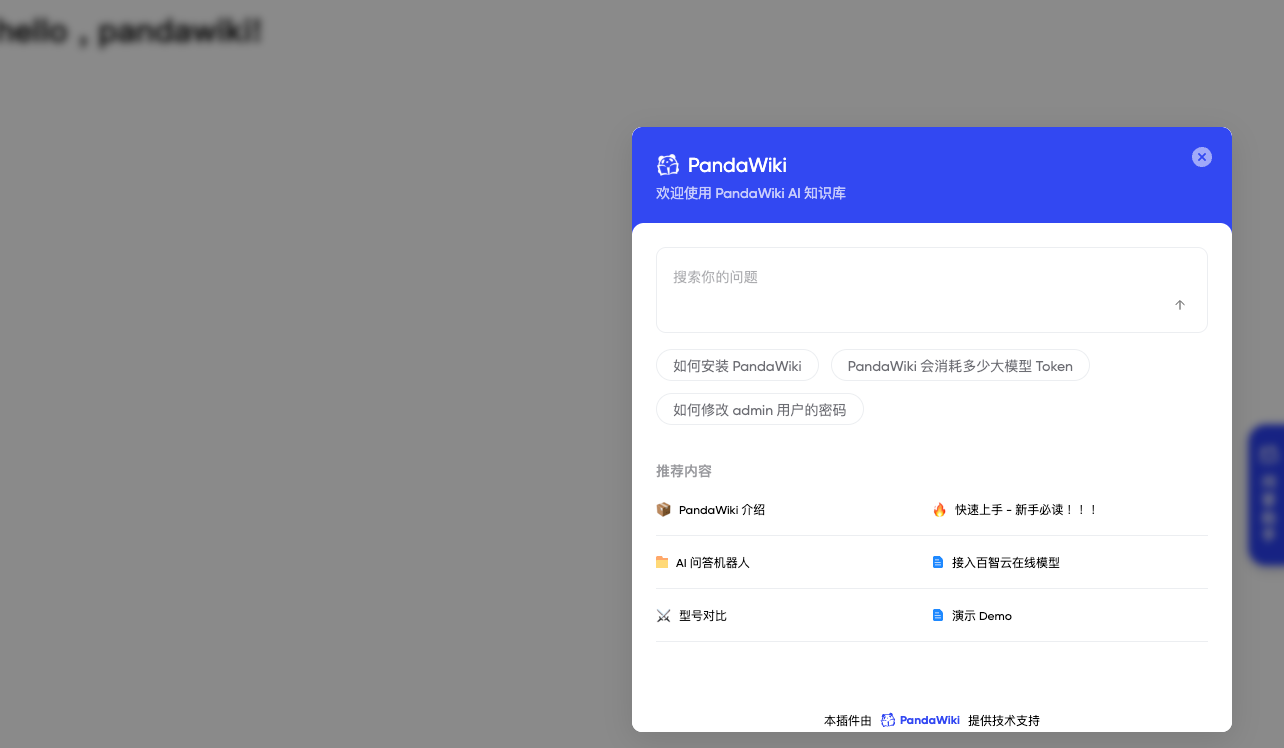This screenshot has height=748, width=1284.
Task: Click the upward send arrow in the search box
Action: (1180, 305)
